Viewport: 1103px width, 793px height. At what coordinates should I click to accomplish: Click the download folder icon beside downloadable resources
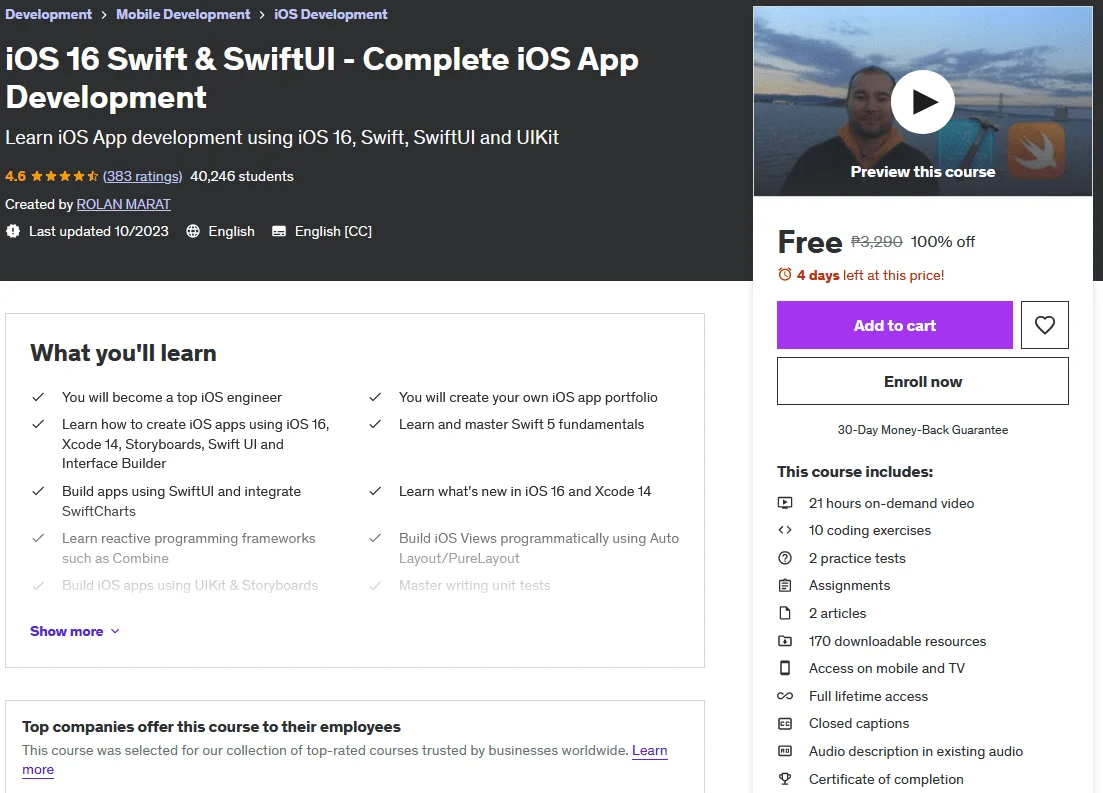point(785,641)
